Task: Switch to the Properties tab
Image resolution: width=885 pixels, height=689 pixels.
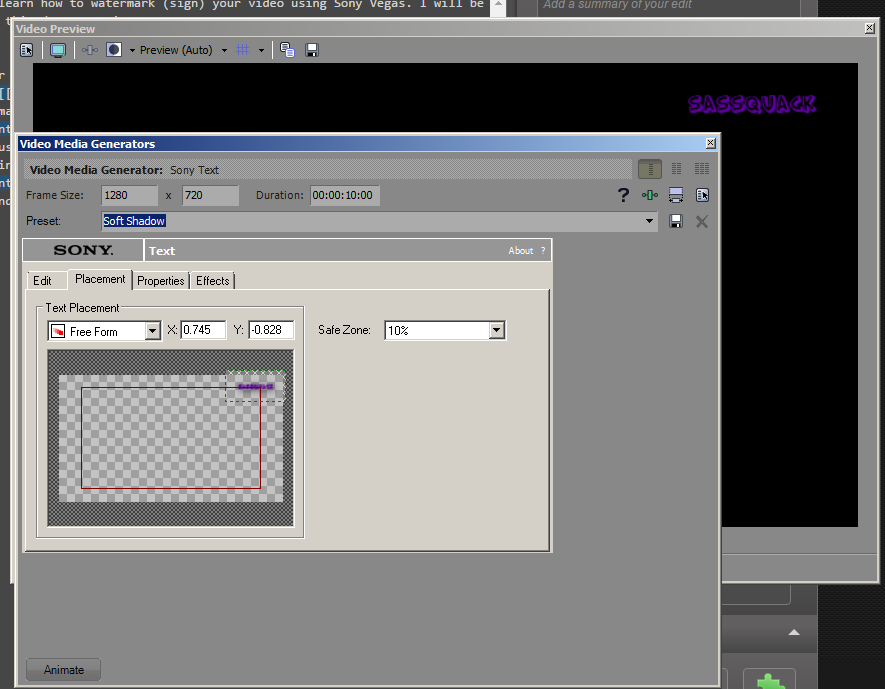Action: coord(161,280)
